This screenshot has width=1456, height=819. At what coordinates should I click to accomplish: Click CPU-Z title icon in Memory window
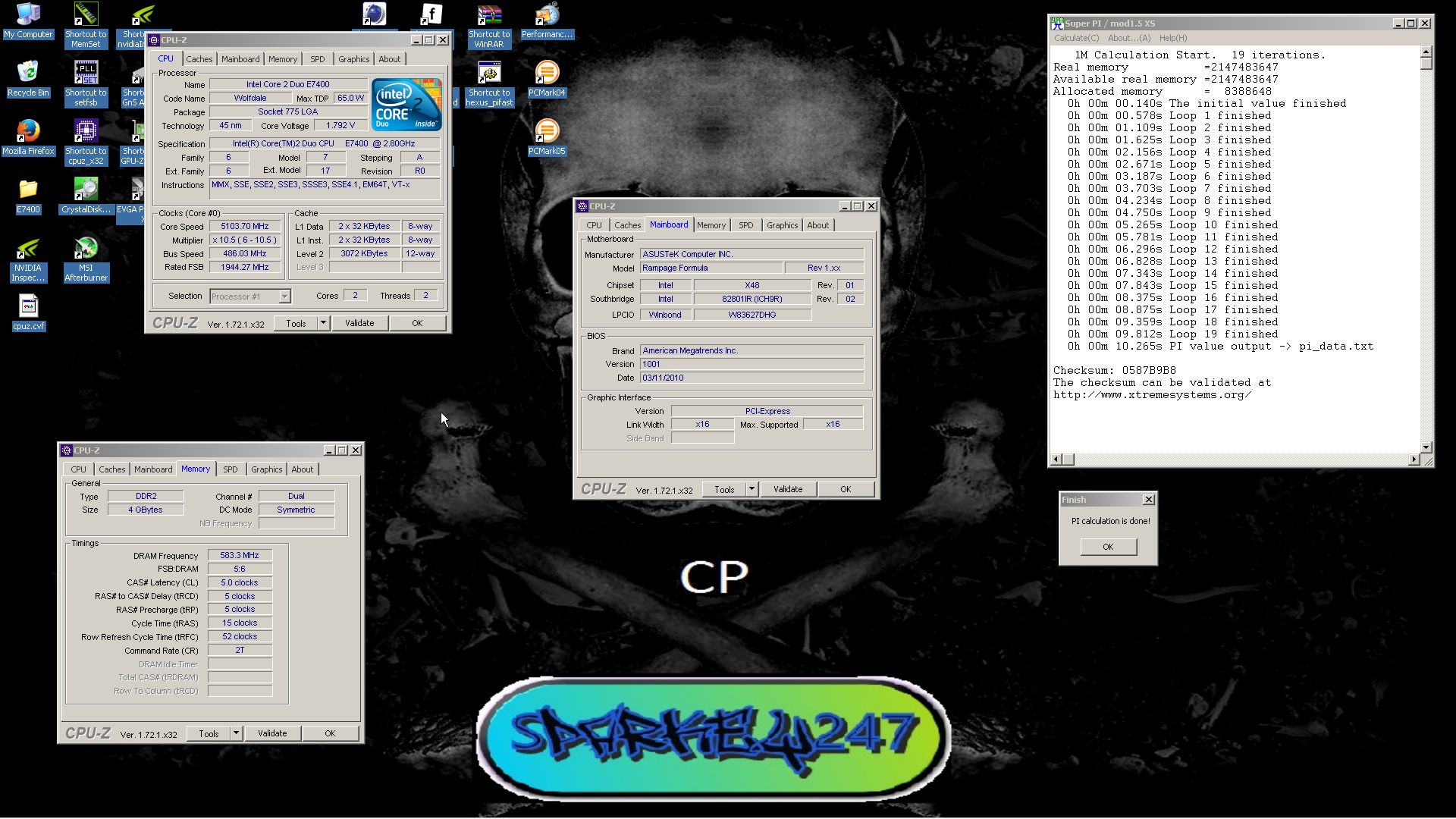(x=67, y=450)
